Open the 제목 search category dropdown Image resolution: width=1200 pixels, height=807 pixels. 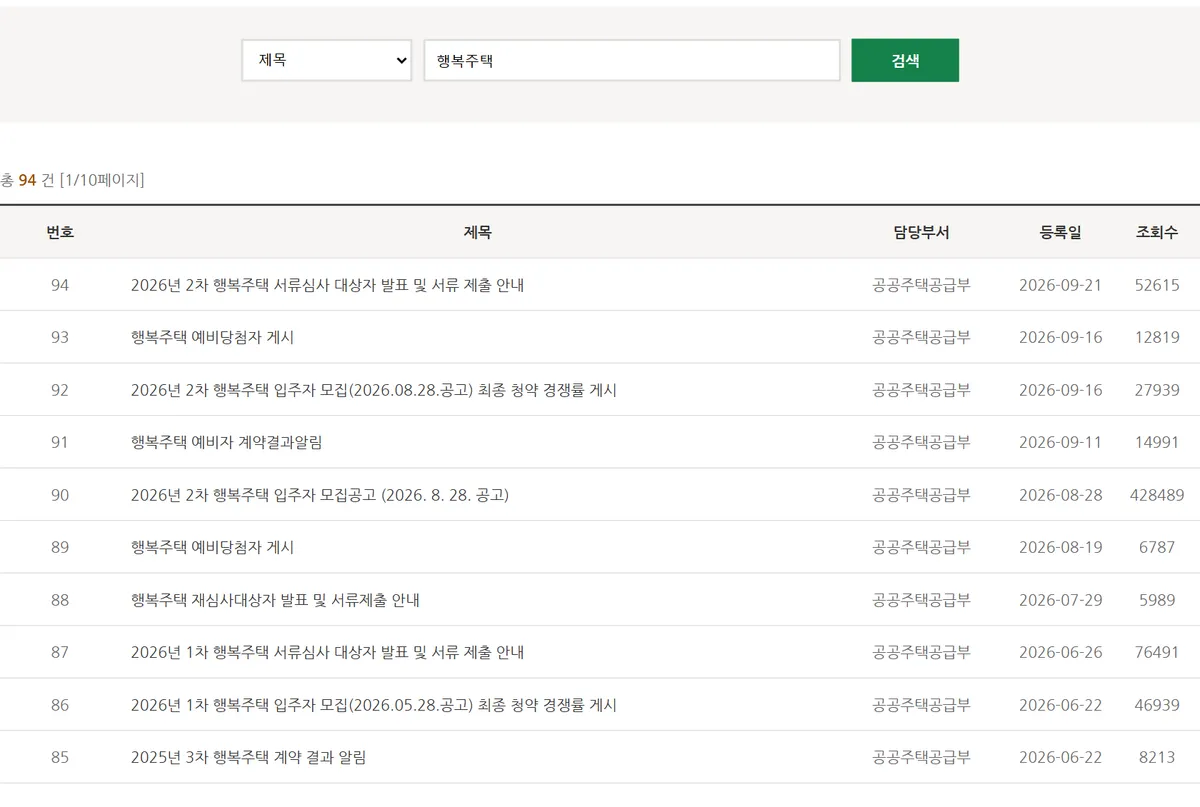click(x=326, y=60)
